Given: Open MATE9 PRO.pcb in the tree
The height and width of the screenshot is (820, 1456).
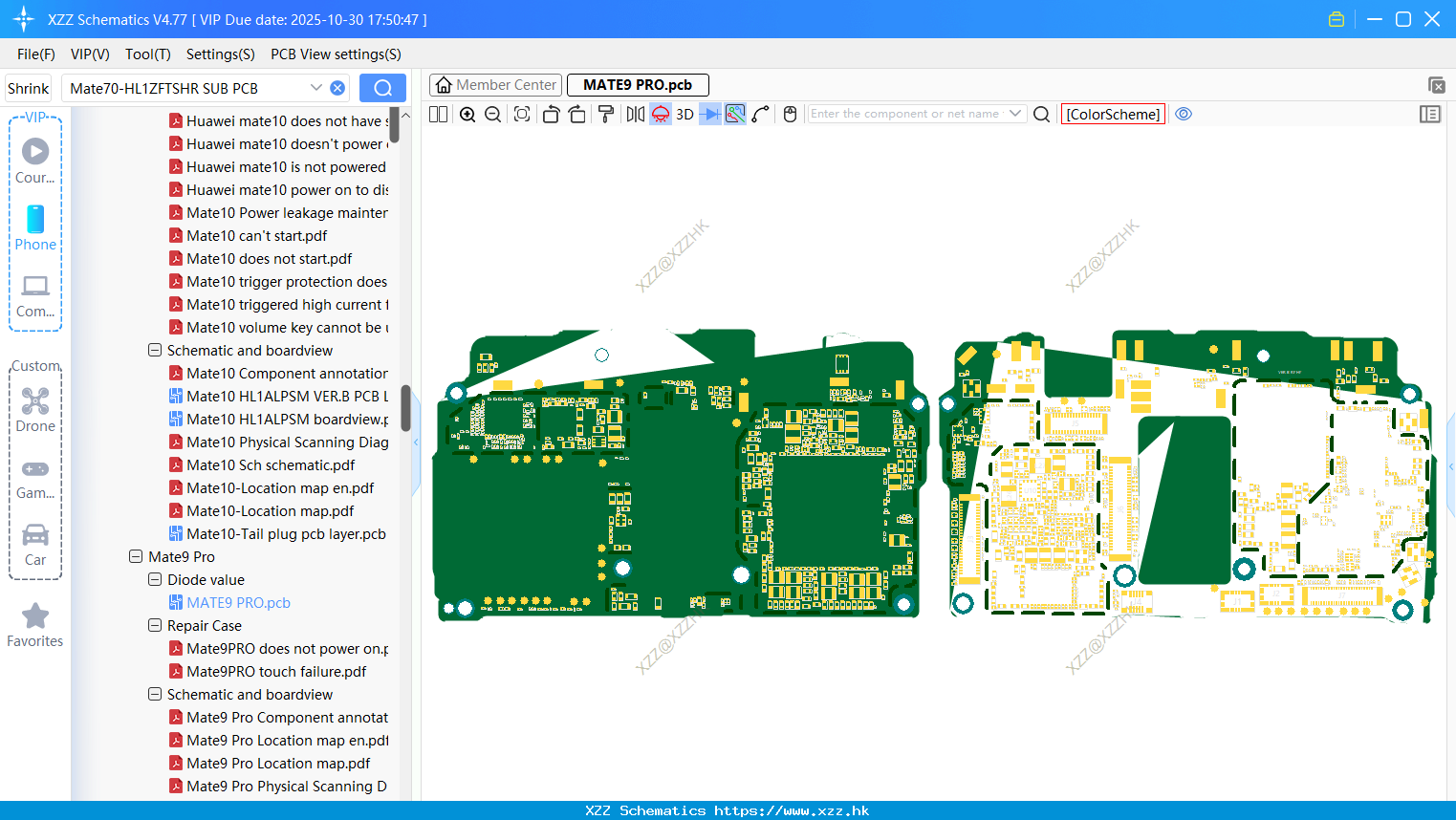Looking at the screenshot, I should [x=238, y=602].
